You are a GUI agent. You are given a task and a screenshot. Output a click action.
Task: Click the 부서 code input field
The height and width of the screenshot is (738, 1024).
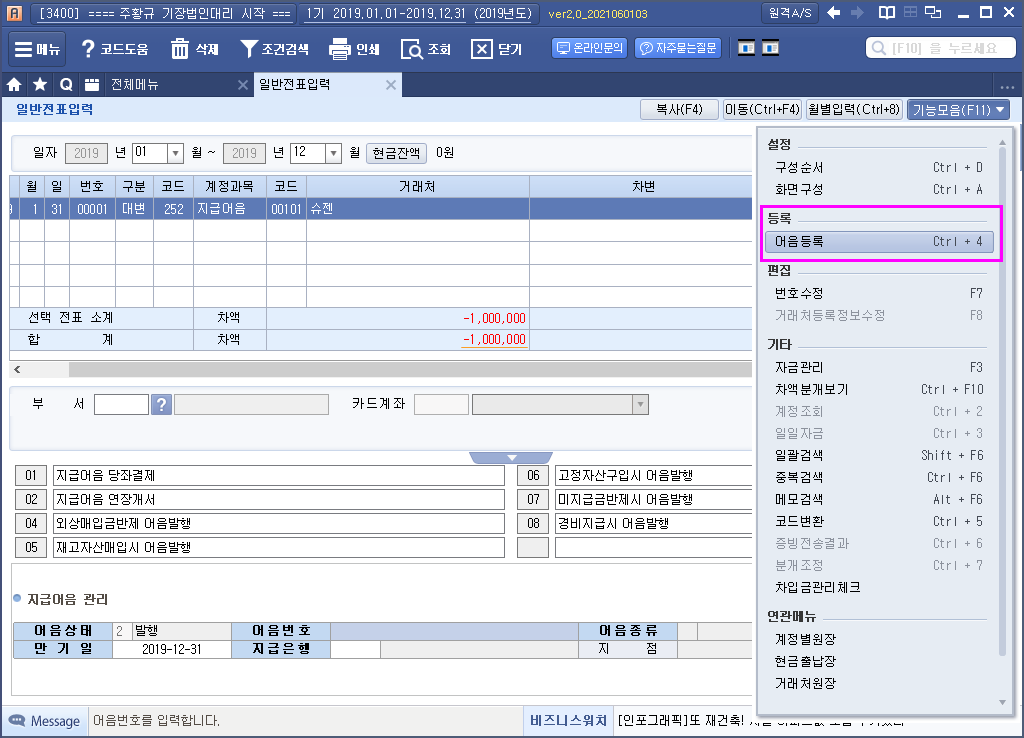coord(121,404)
